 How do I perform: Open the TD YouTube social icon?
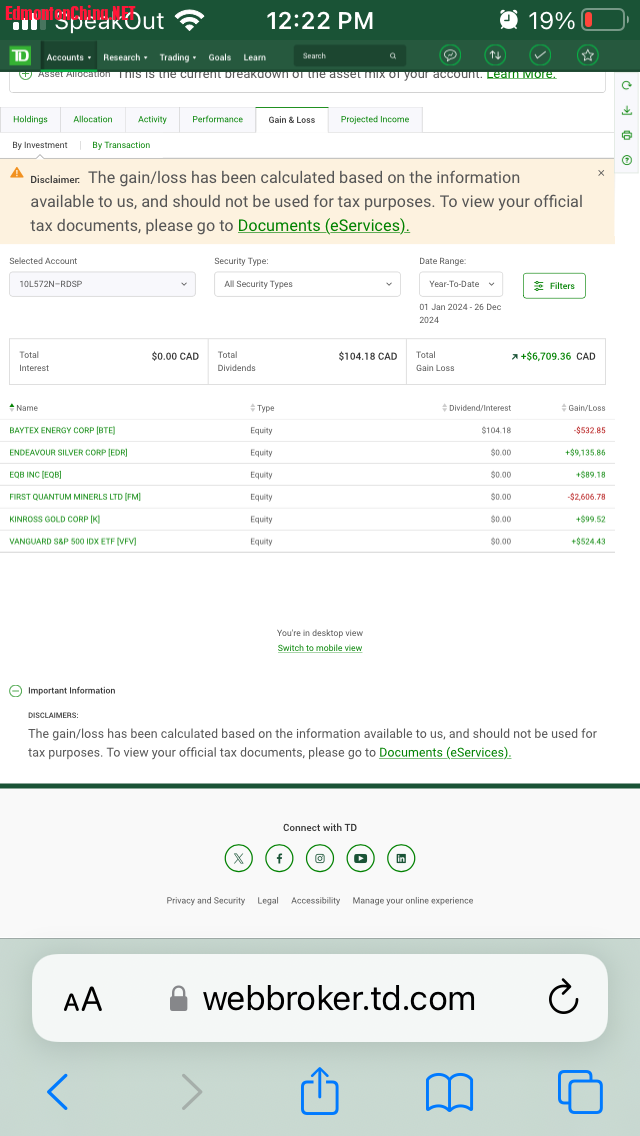360,858
